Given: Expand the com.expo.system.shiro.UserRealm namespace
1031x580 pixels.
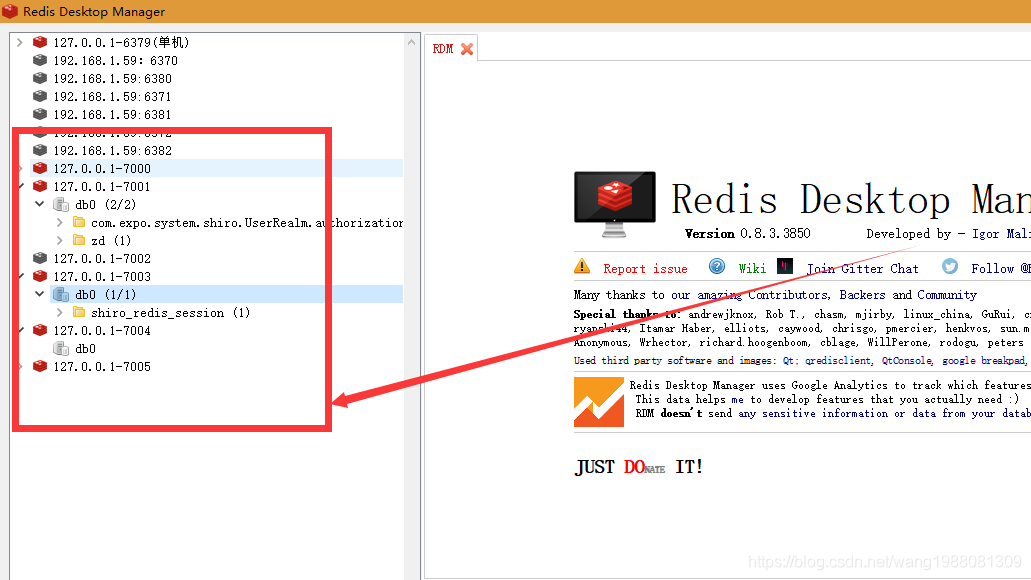Looking at the screenshot, I should tap(59, 222).
